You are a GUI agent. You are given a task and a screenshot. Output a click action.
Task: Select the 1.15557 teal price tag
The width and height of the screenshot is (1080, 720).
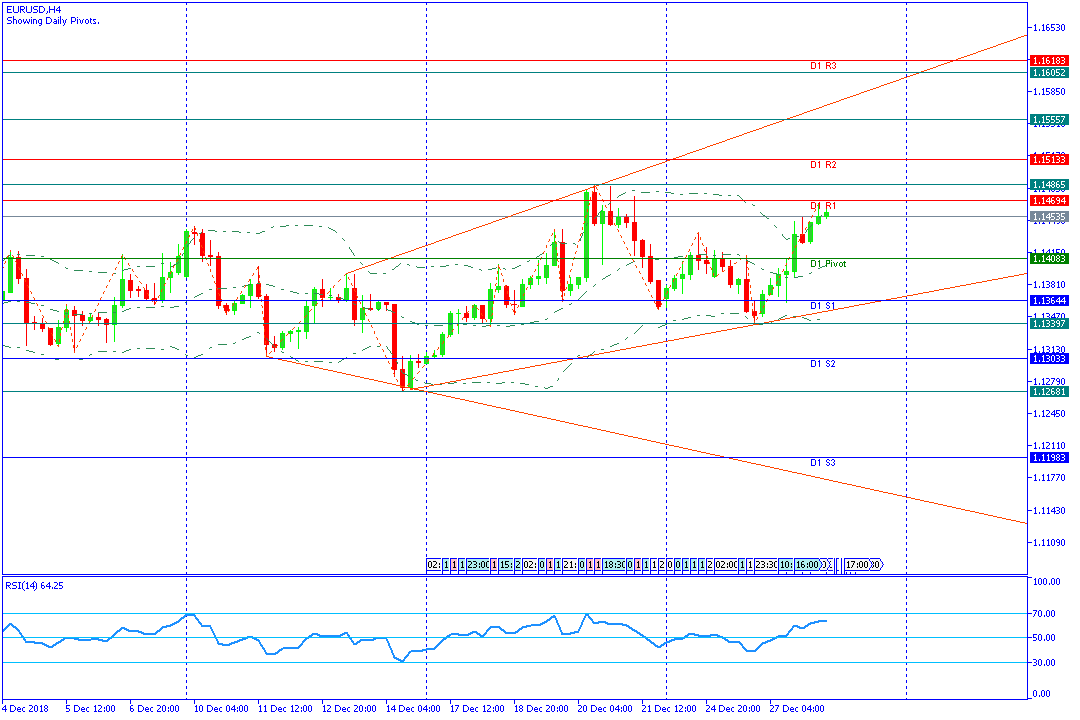point(1050,120)
